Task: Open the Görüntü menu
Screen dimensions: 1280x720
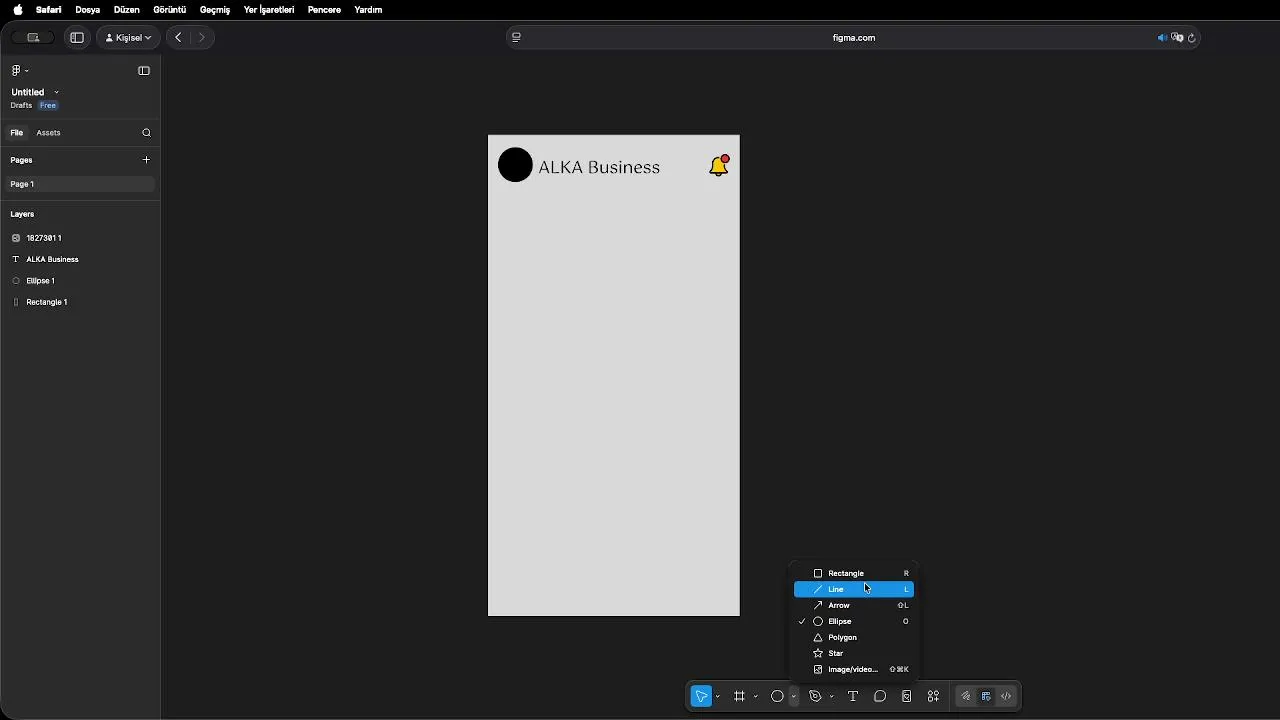Action: 170,9
